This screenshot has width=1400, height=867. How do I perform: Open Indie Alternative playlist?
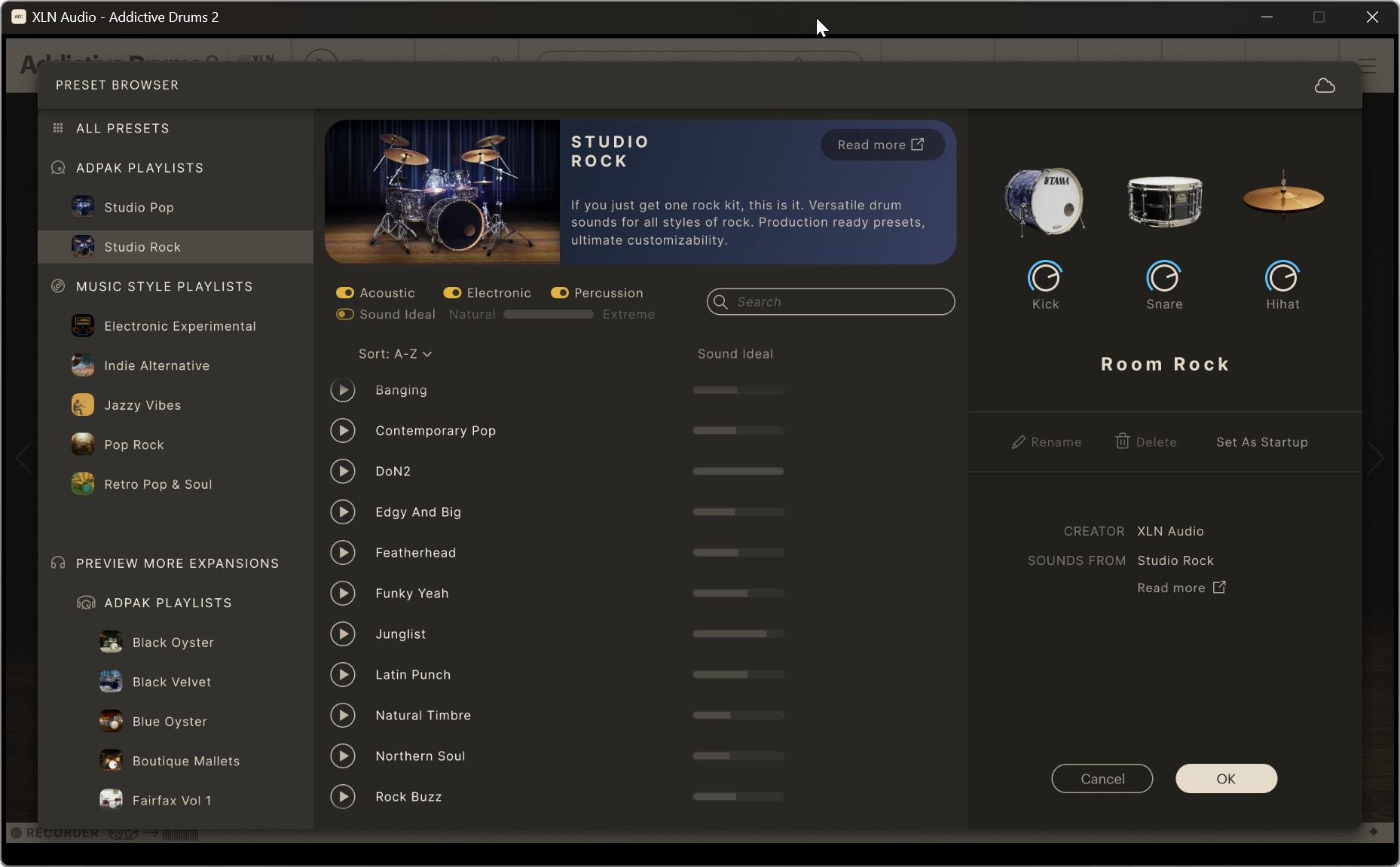tap(176, 365)
